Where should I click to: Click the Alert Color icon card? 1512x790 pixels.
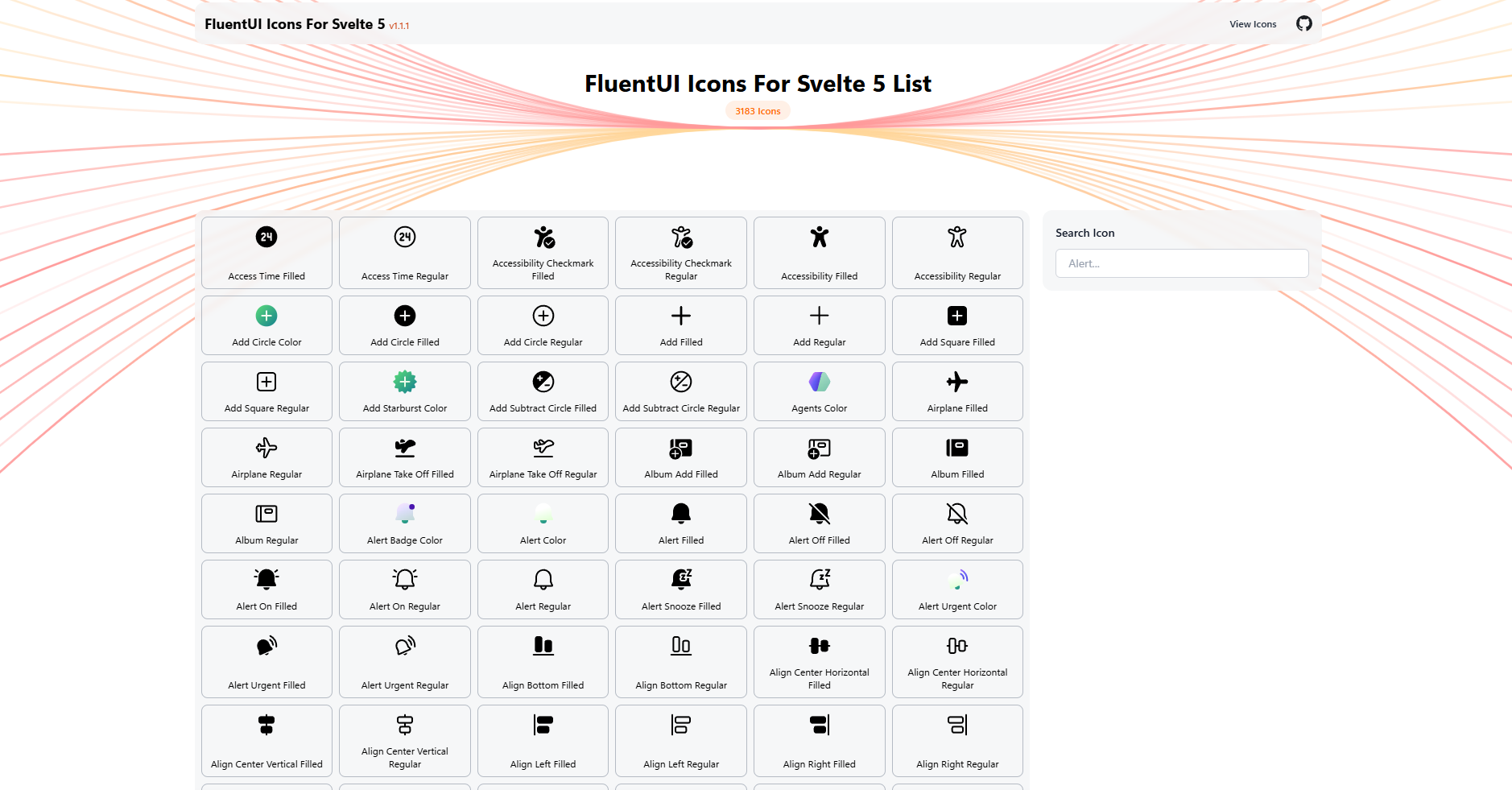pos(543,523)
